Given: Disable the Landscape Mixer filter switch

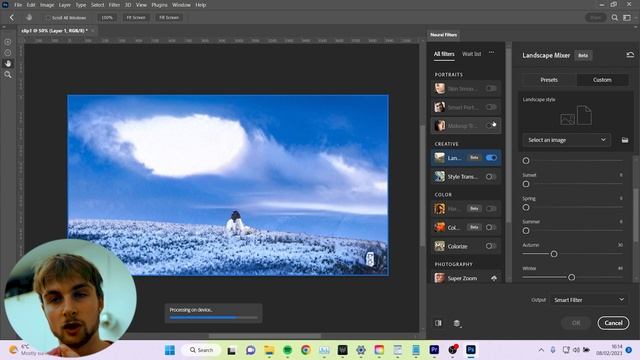Looking at the screenshot, I should [x=491, y=158].
